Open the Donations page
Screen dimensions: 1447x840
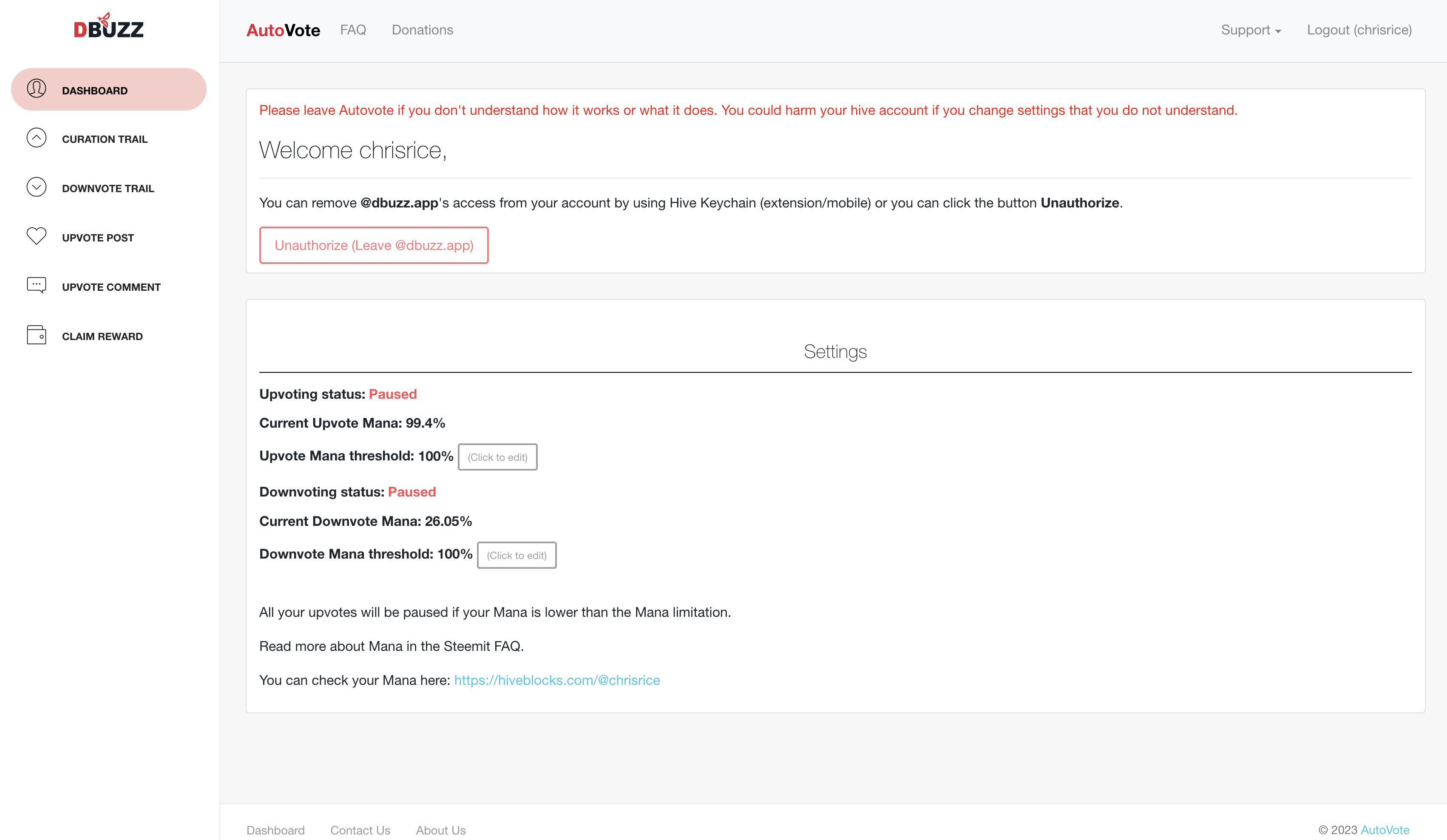point(422,30)
